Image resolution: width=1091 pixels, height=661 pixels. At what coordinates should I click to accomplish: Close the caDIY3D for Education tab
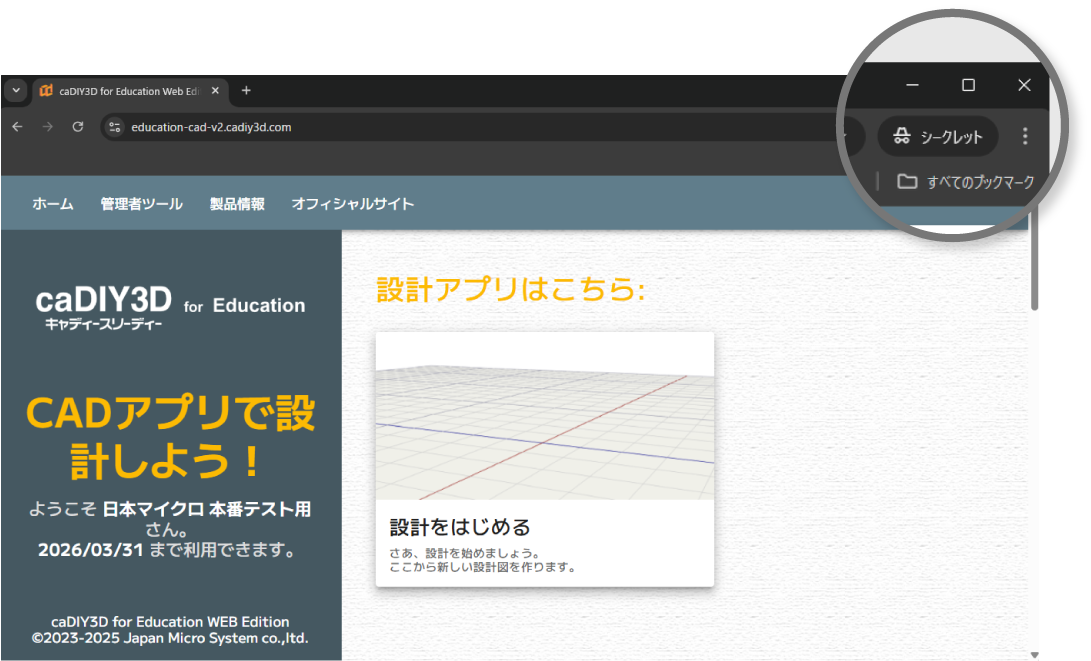215,90
